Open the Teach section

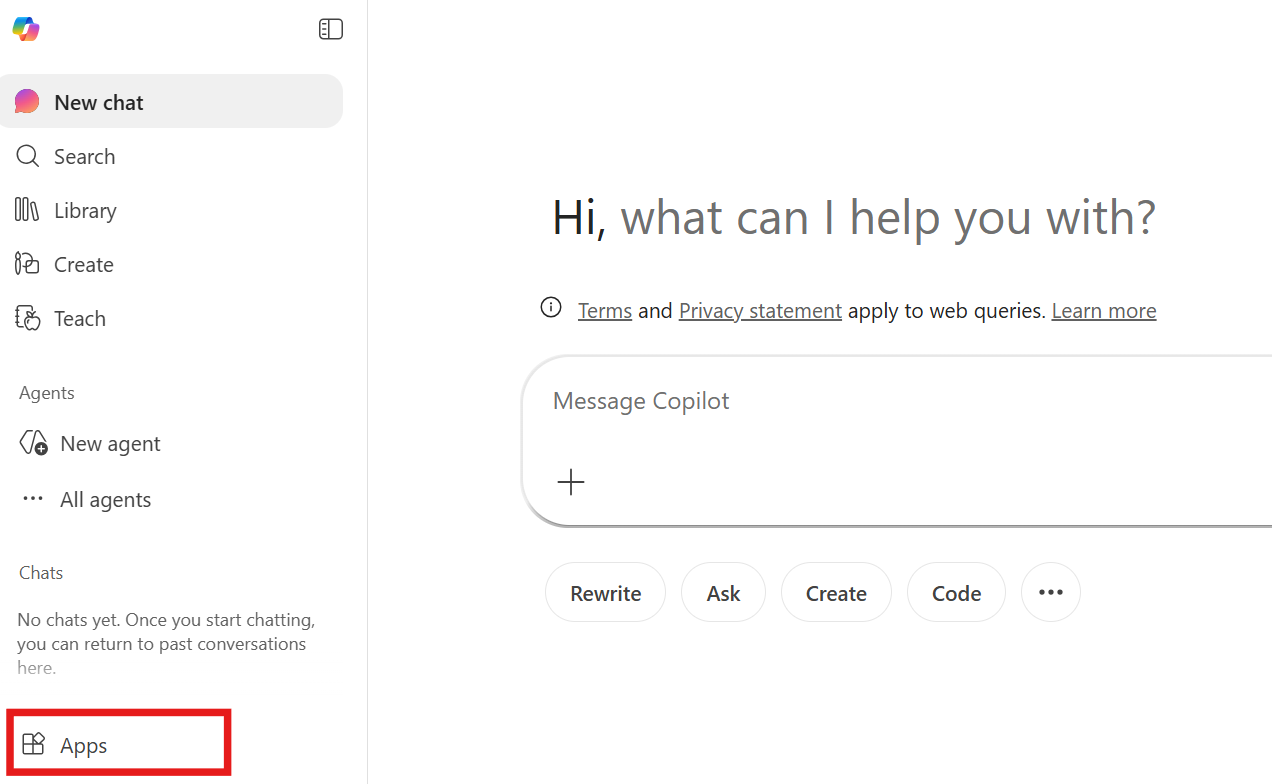point(171,318)
